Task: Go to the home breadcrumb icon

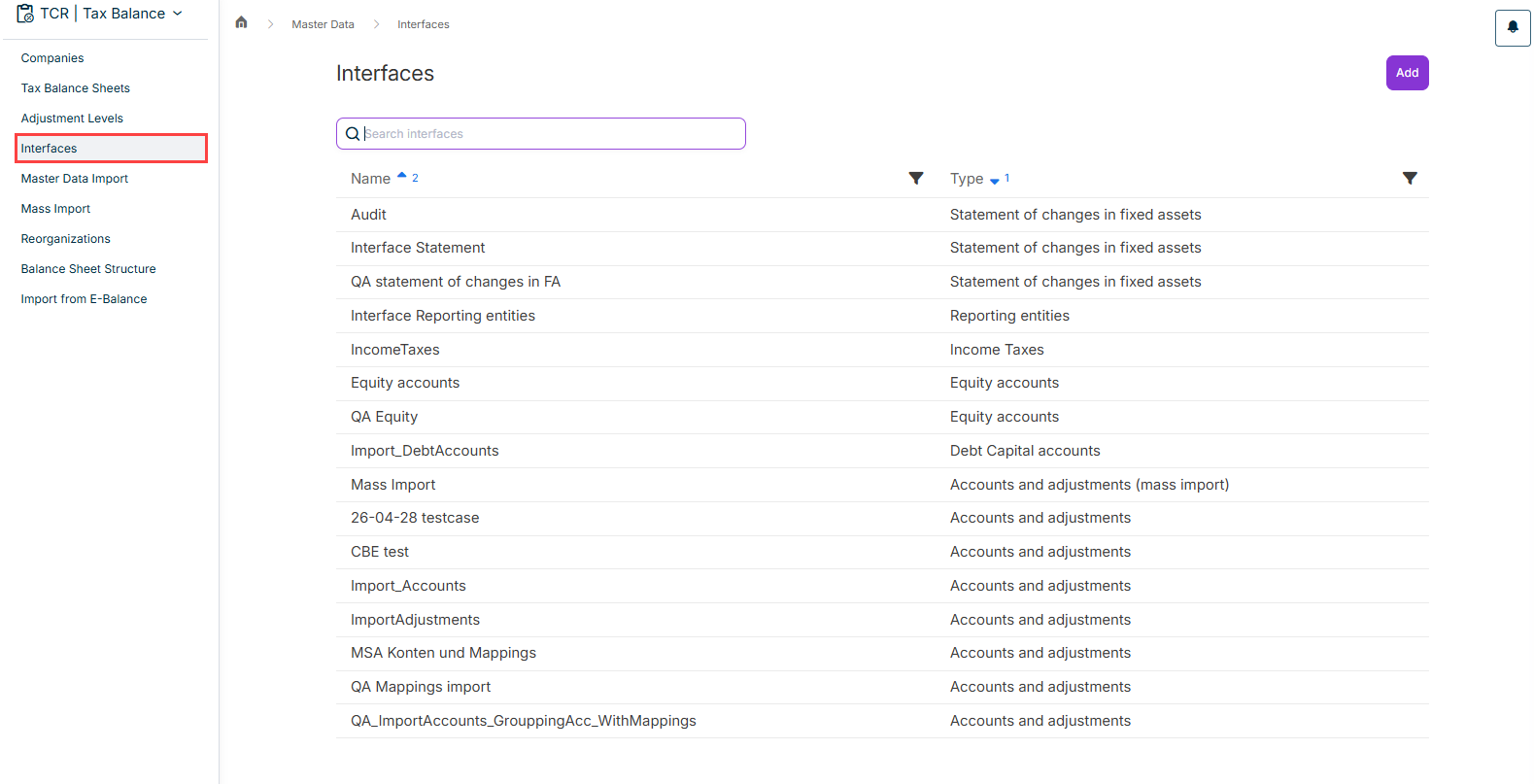Action: tap(242, 23)
